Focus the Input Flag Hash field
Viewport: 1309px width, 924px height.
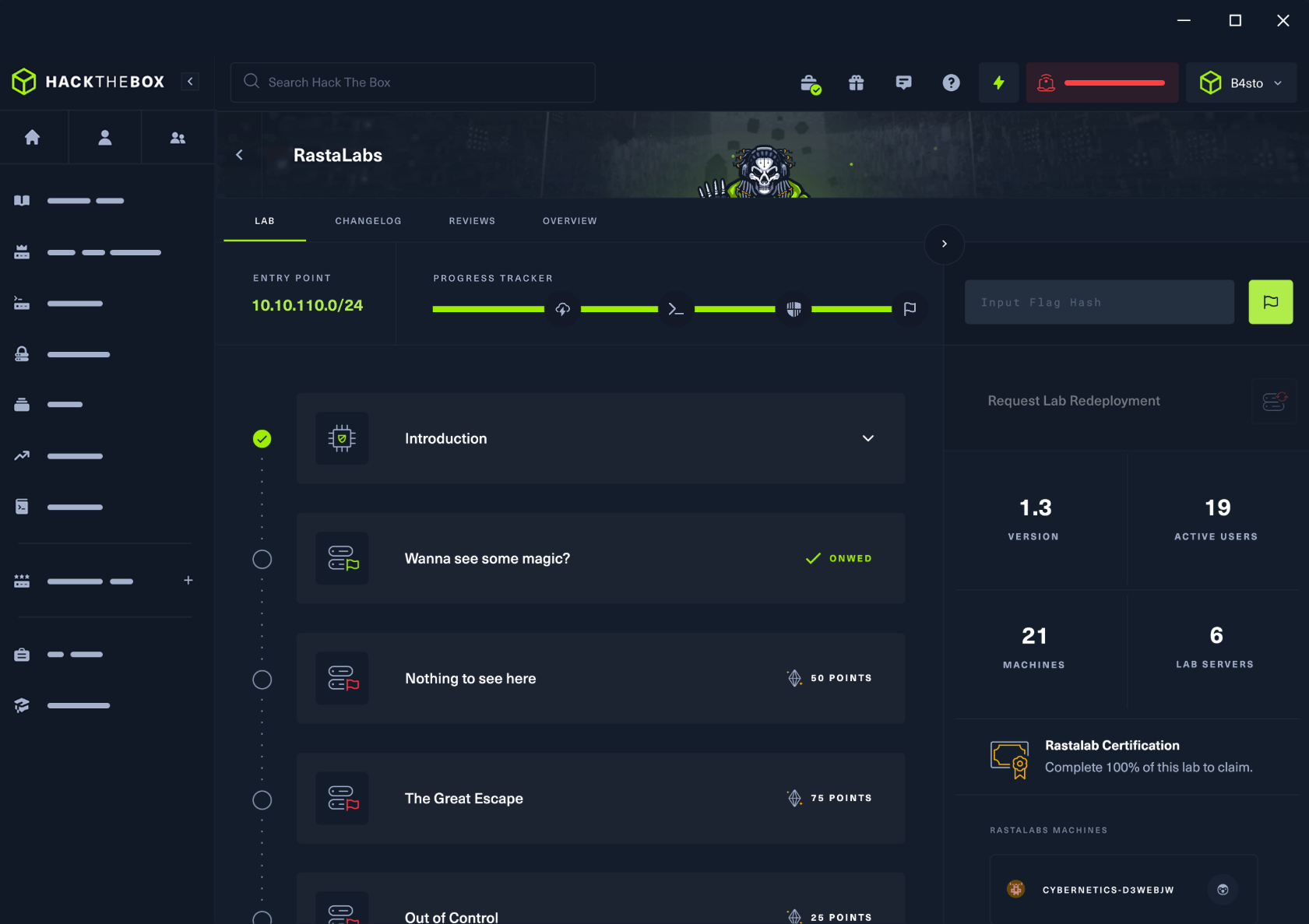click(1100, 302)
